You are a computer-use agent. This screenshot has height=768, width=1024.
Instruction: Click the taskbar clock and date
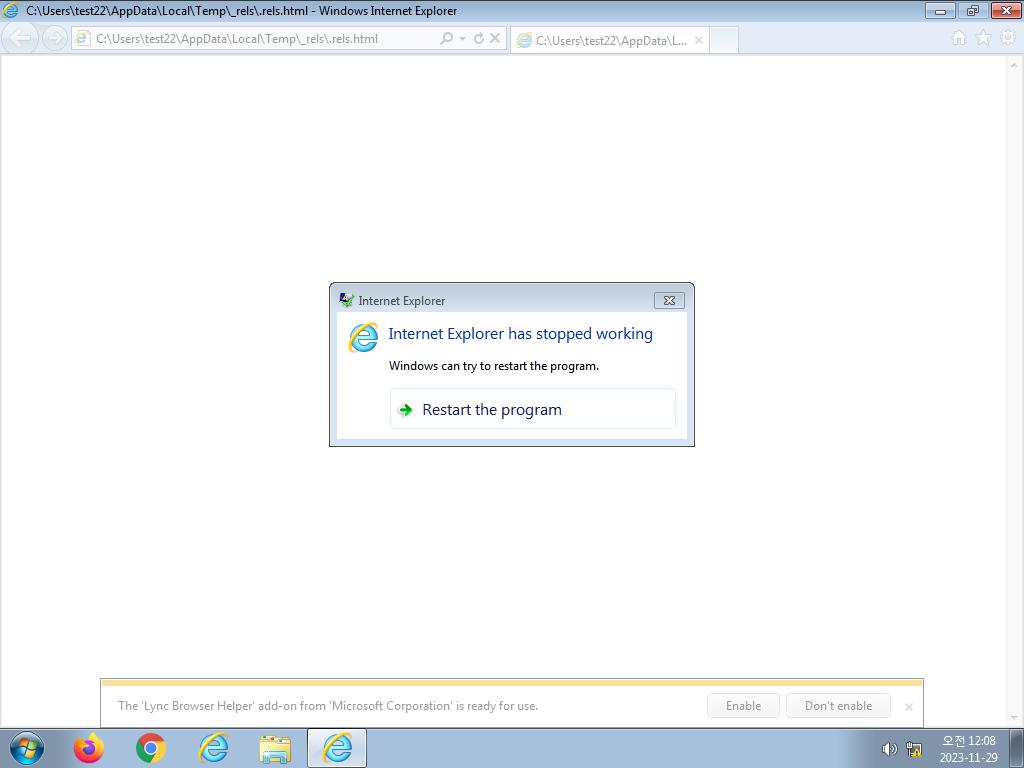pos(968,749)
